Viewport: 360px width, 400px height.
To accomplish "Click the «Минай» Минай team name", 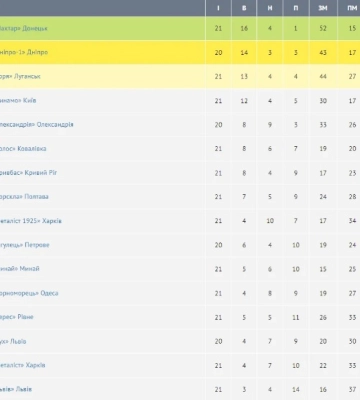I will pyautogui.click(x=20, y=269).
